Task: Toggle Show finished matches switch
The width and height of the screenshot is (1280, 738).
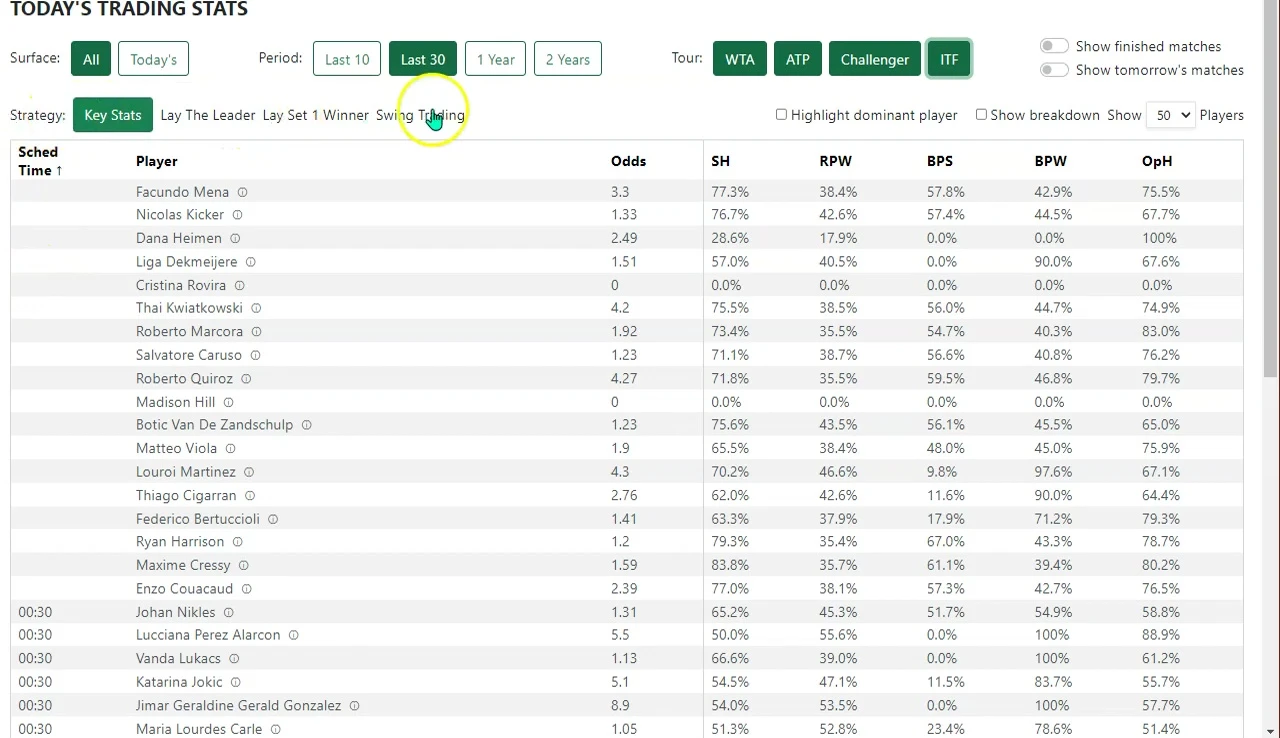Action: [1054, 46]
